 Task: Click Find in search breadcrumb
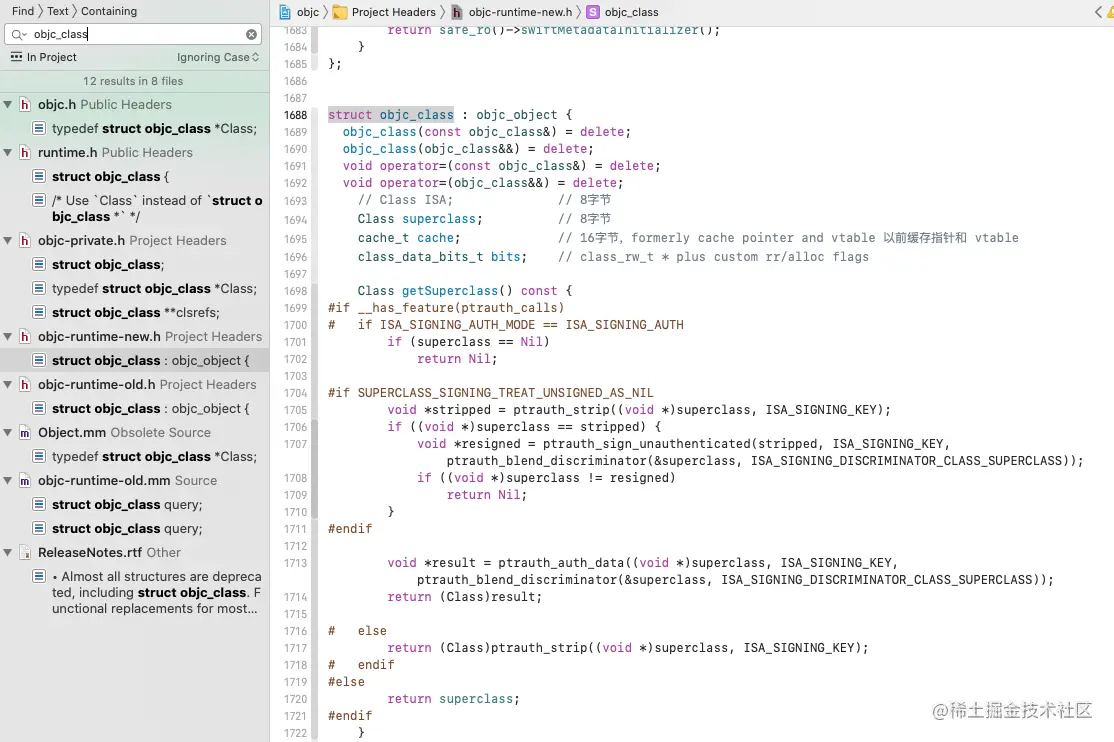(23, 11)
